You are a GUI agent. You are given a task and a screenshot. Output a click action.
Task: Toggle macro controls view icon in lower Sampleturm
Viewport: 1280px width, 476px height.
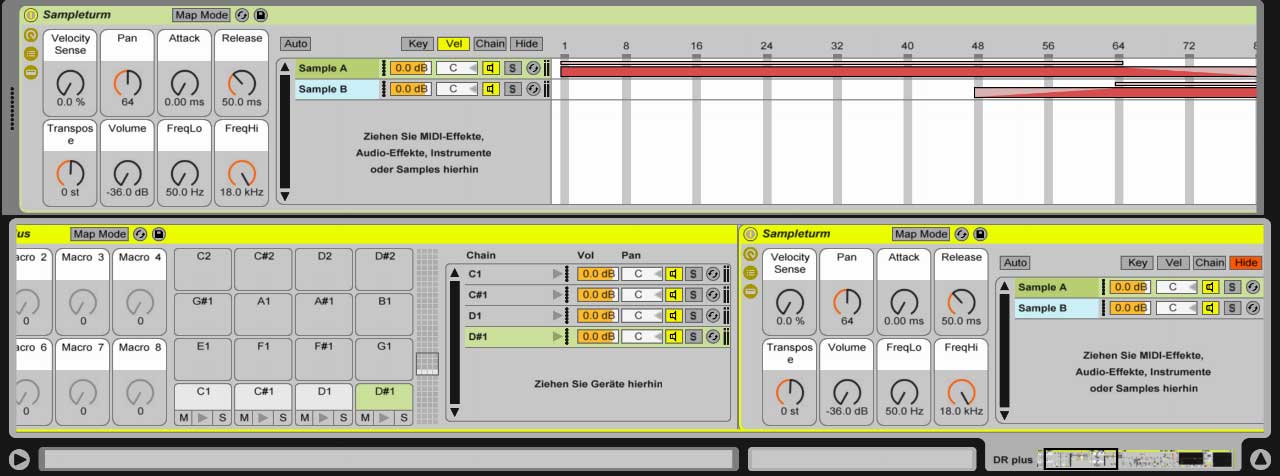click(751, 254)
